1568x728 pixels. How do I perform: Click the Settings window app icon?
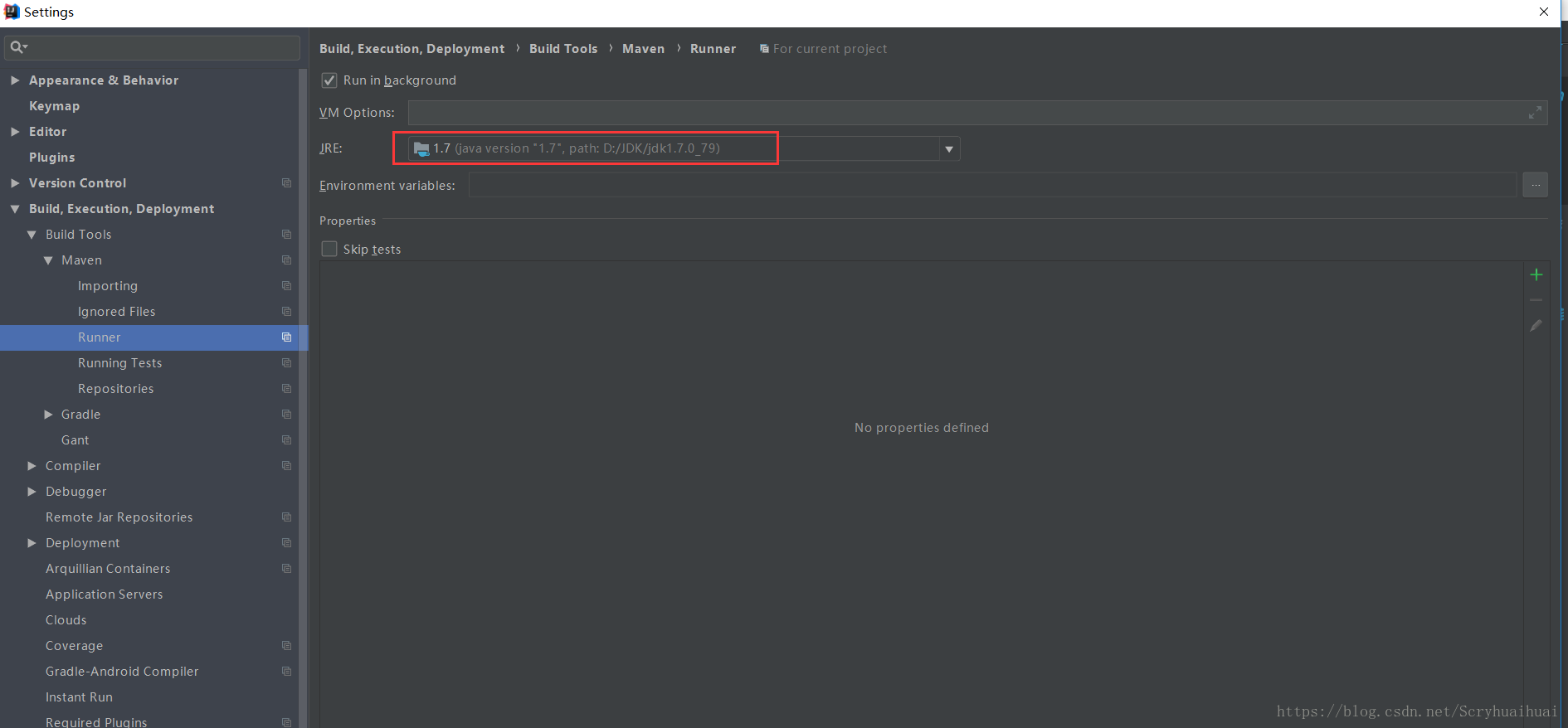click(x=12, y=12)
